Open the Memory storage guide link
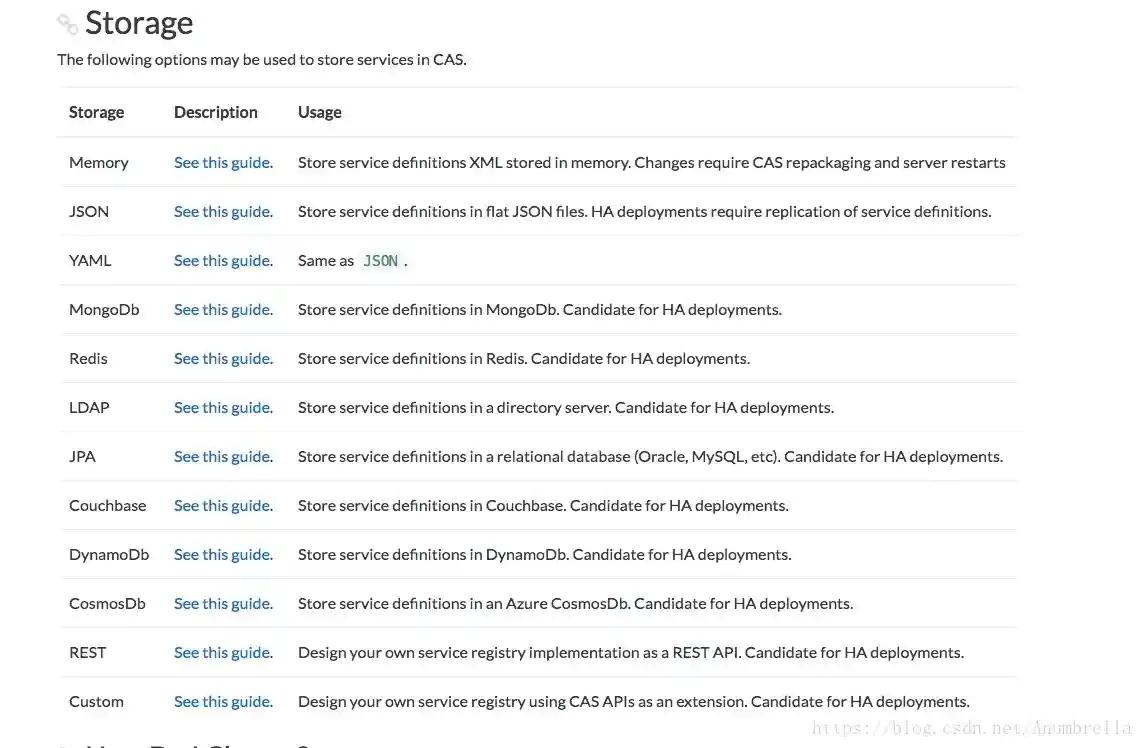 pyautogui.click(x=222, y=162)
